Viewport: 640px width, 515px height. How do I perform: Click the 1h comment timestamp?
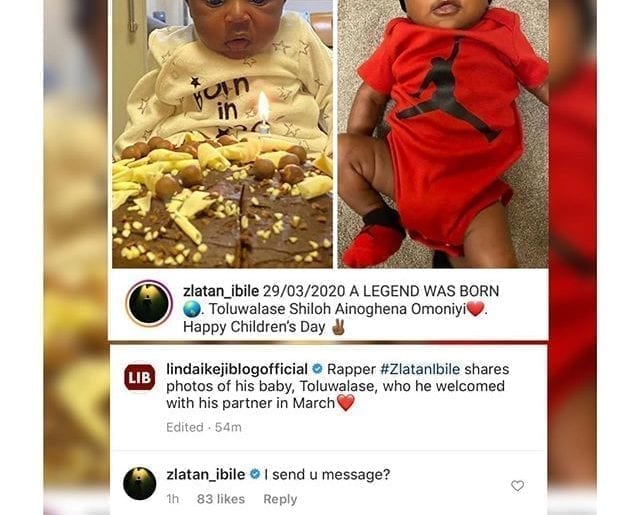tap(173, 499)
